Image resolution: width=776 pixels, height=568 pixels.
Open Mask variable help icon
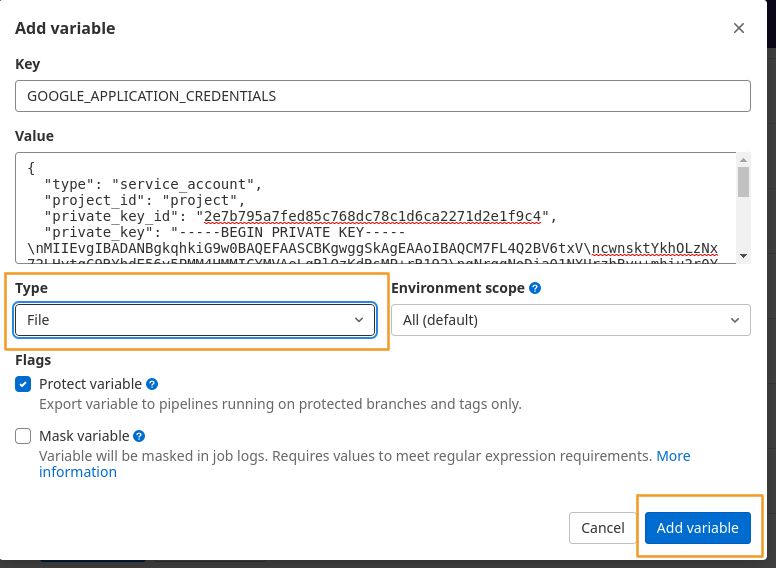(x=140, y=436)
